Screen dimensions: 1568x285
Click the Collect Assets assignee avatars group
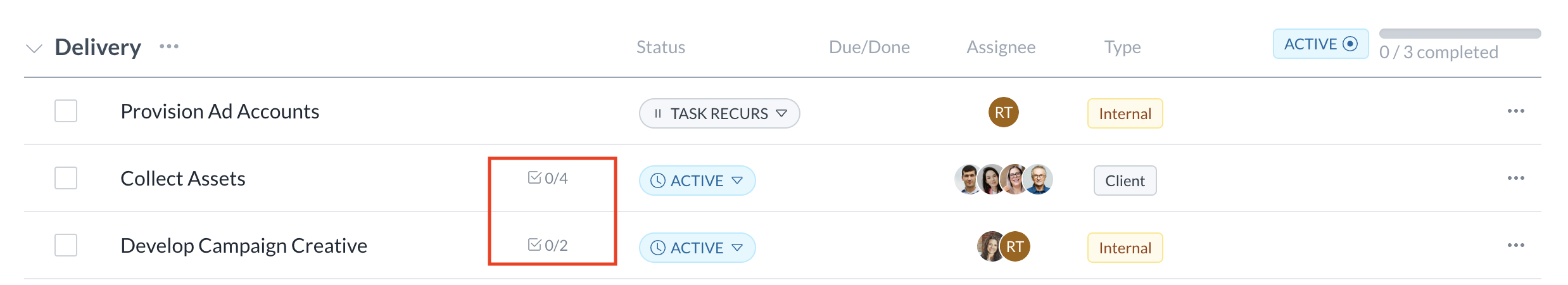click(x=1003, y=179)
